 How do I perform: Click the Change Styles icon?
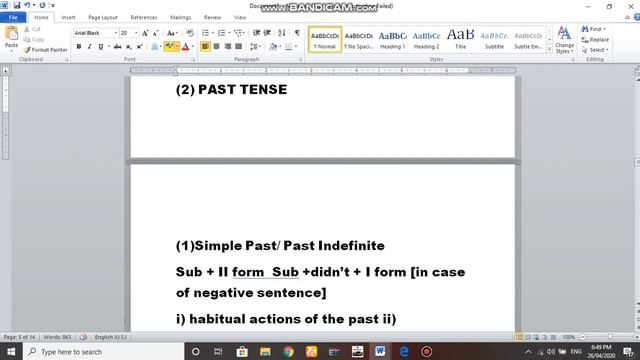564,40
